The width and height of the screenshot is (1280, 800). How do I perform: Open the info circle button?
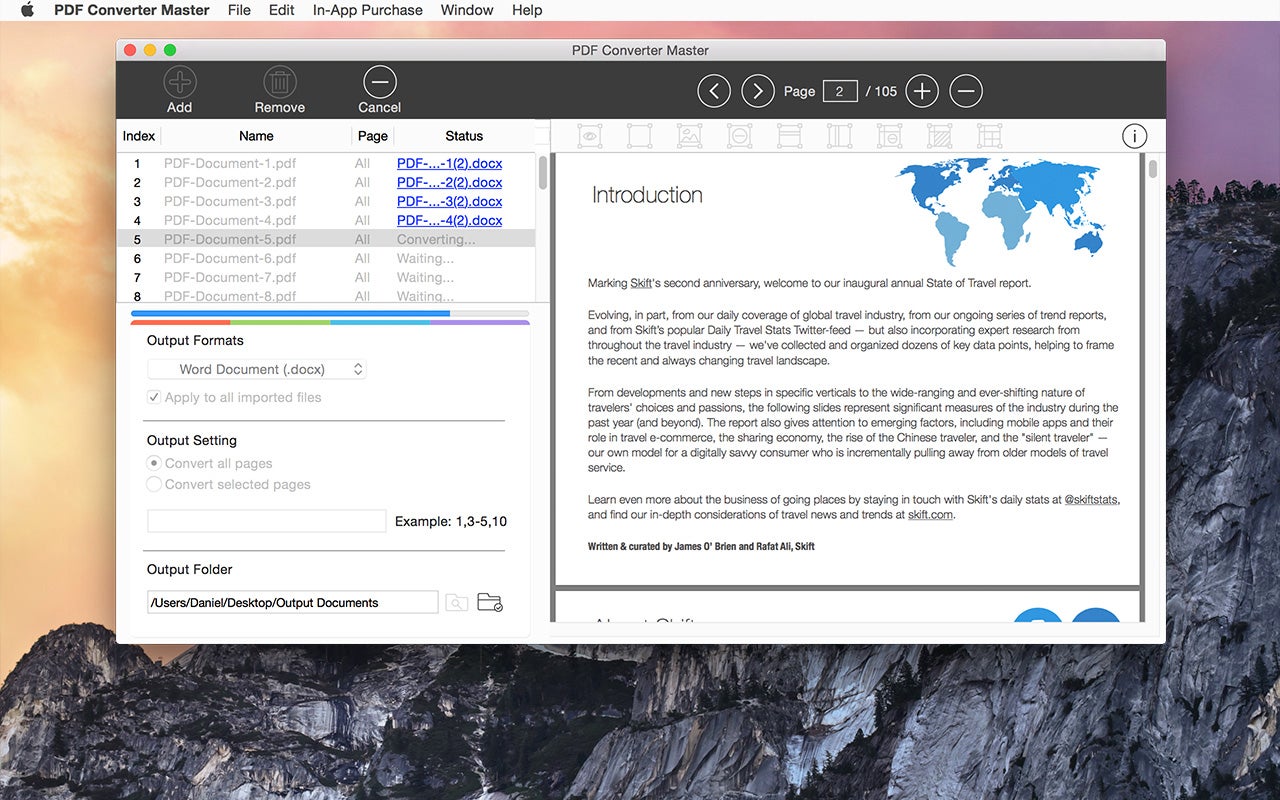[x=1135, y=136]
